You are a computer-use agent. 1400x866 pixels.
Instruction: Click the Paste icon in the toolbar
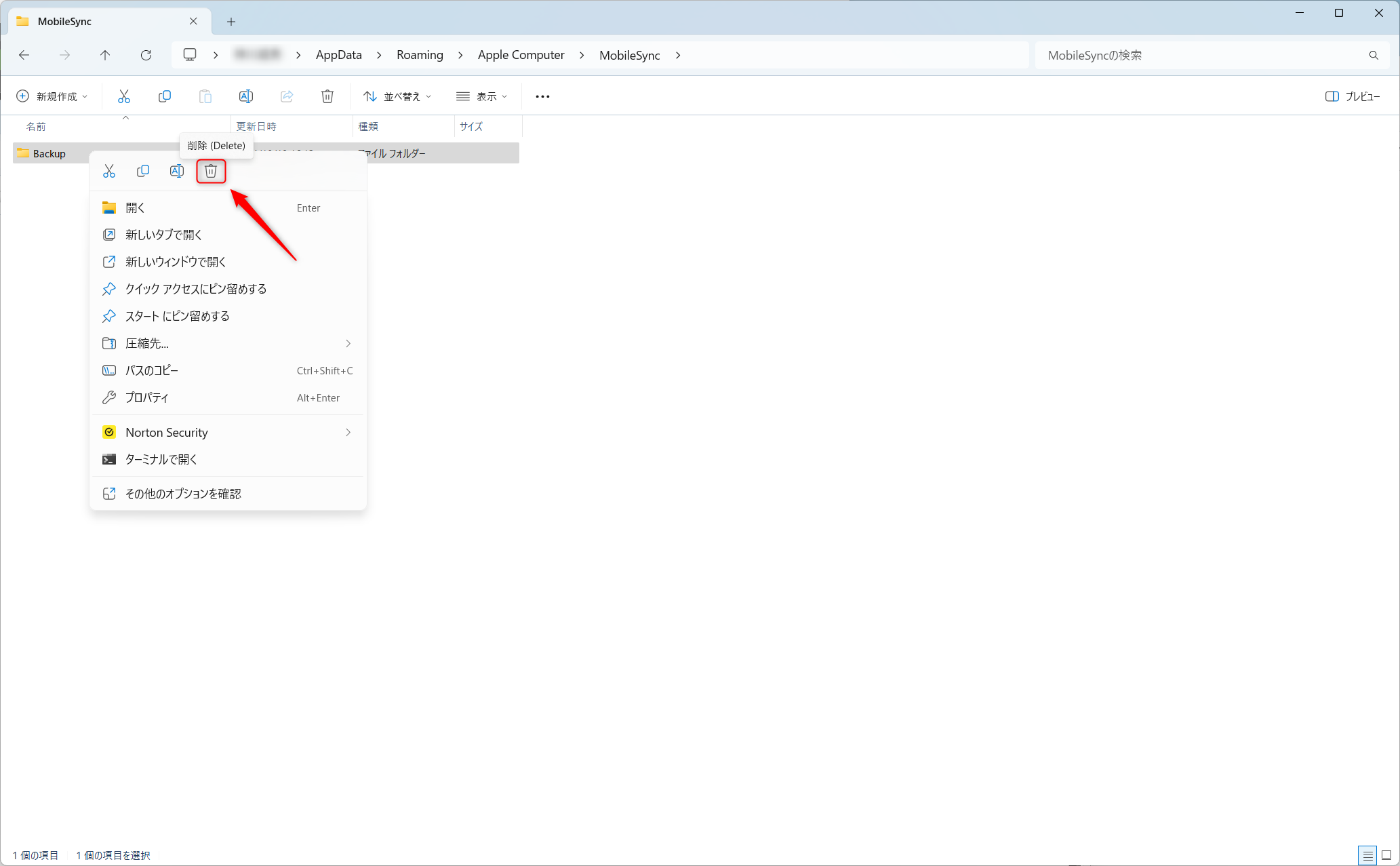point(205,96)
